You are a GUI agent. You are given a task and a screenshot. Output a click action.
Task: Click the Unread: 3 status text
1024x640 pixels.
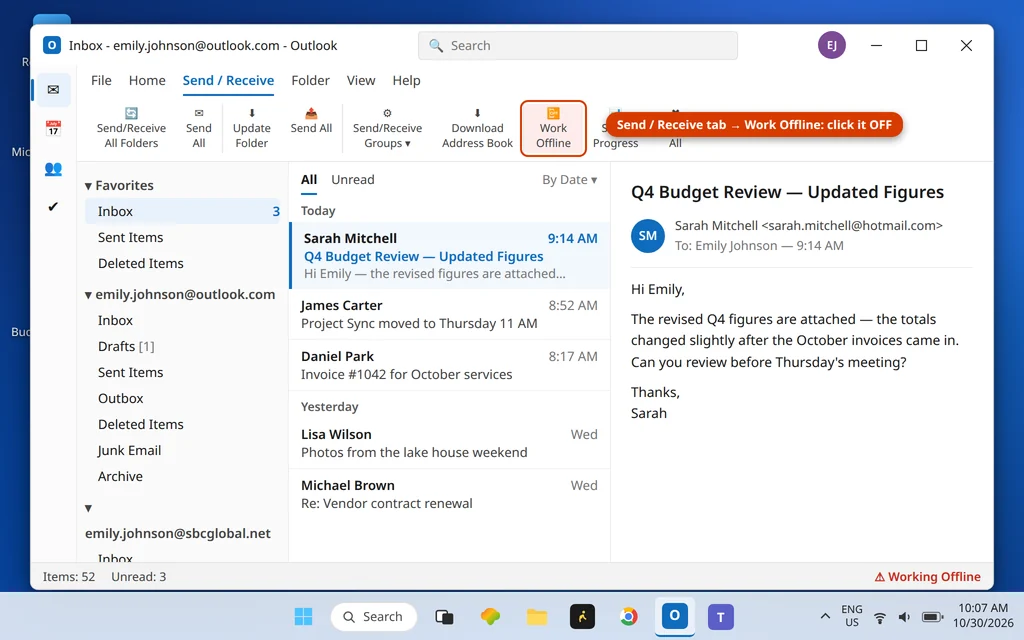coord(138,577)
